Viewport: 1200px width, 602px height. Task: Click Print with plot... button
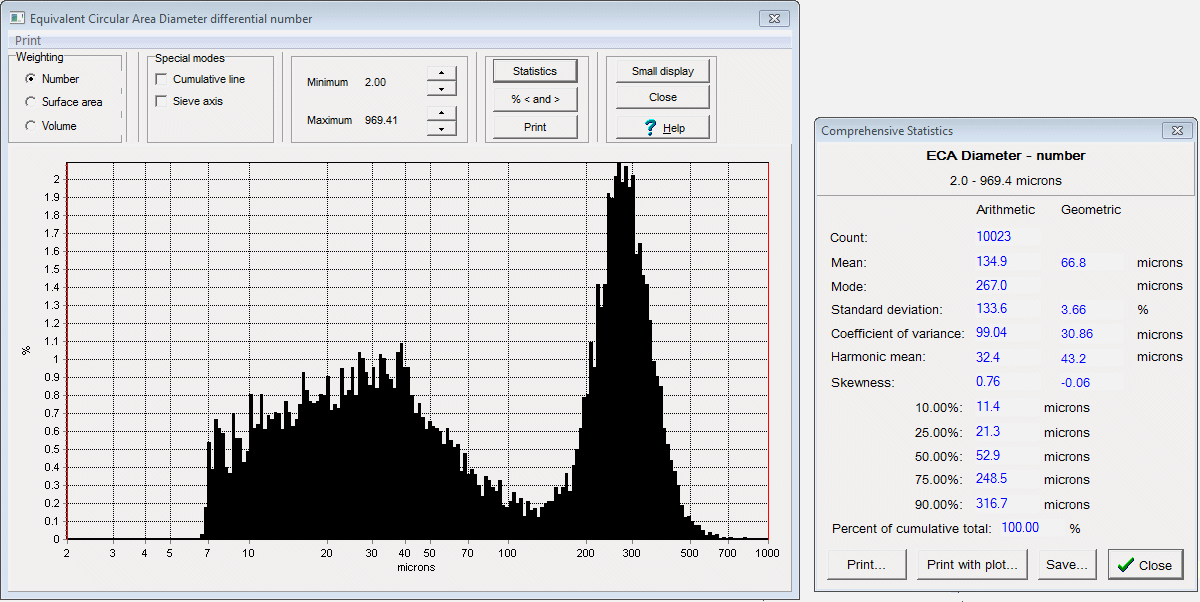pyautogui.click(x=972, y=565)
